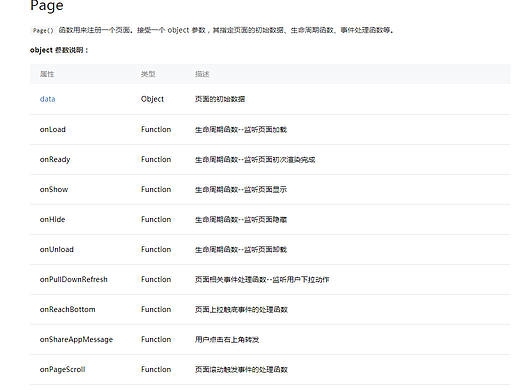Screen dimensions: 520x390
Task: Click the onReachBottom row description text
Action: (241, 309)
